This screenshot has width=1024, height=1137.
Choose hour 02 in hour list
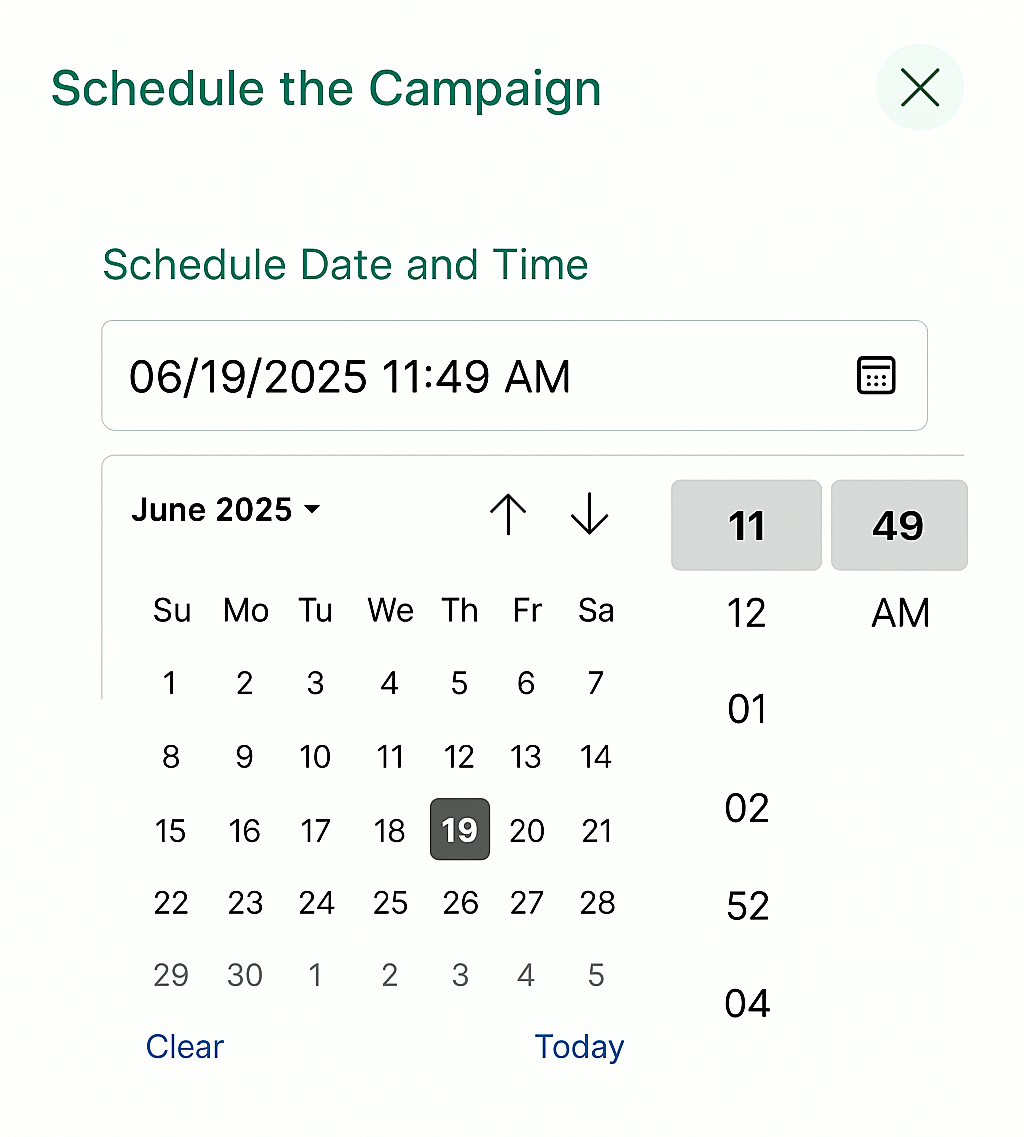click(x=747, y=808)
